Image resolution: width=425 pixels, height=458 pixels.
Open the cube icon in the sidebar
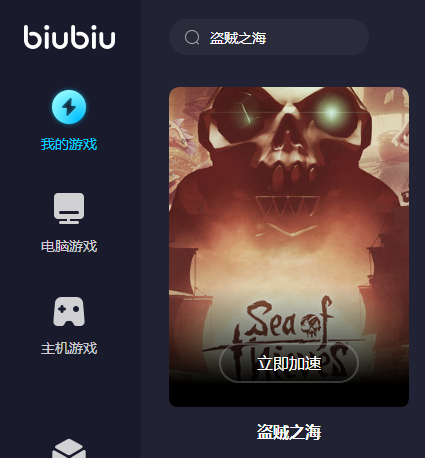pyautogui.click(x=69, y=448)
